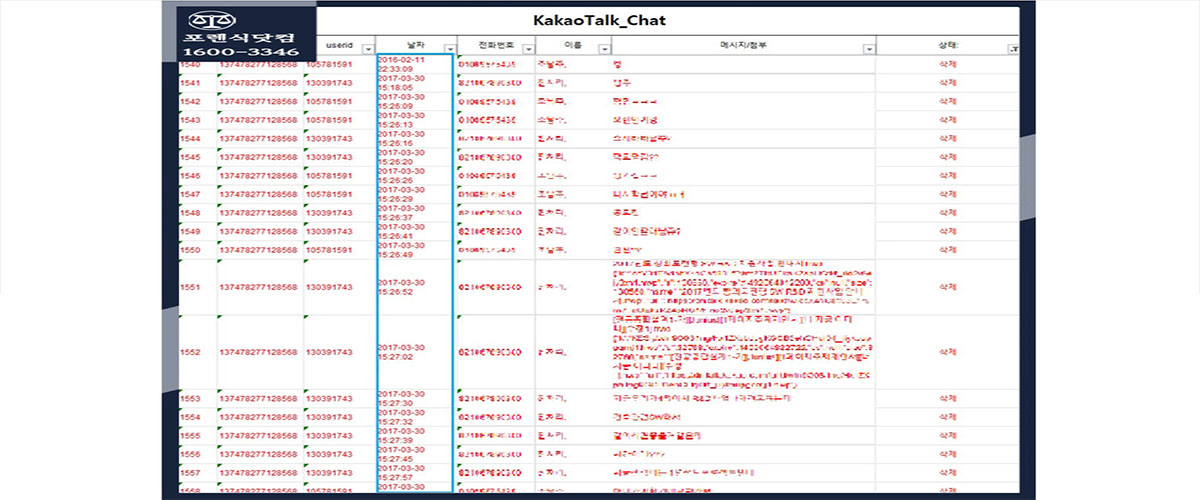Open the 날짜 column filter dropdown

[x=448, y=48]
